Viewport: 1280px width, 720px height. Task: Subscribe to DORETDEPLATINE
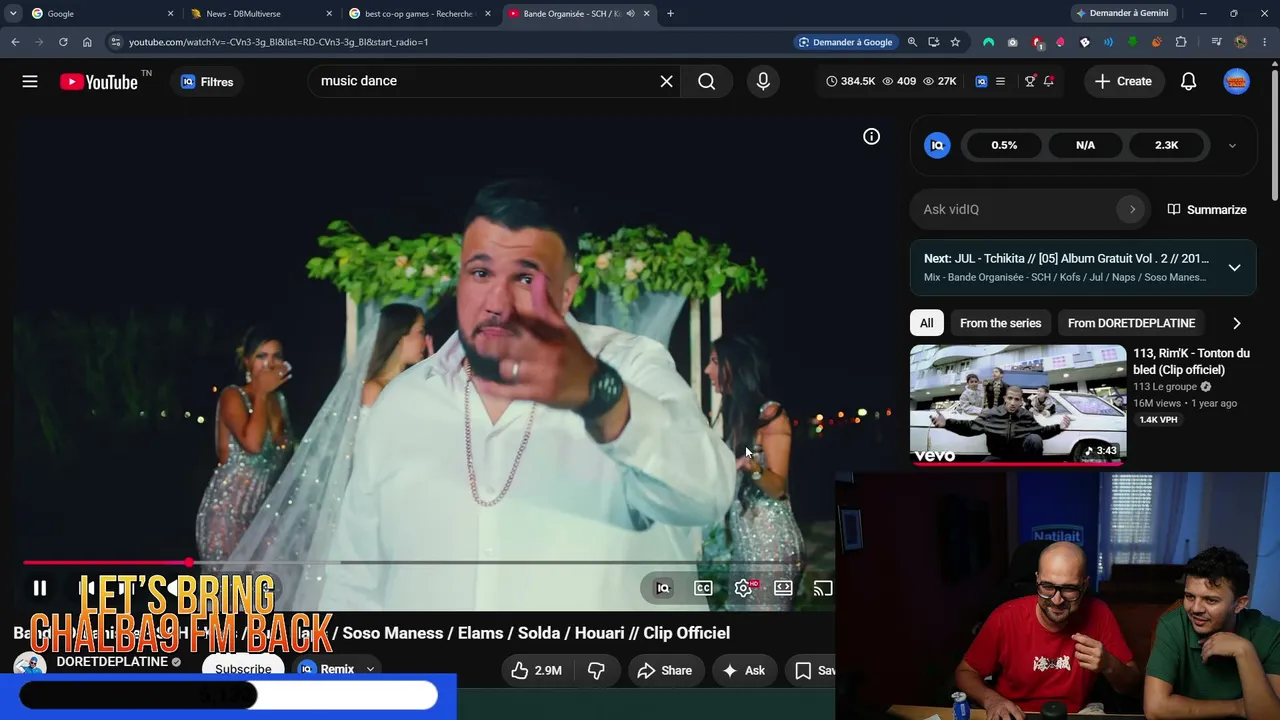243,669
